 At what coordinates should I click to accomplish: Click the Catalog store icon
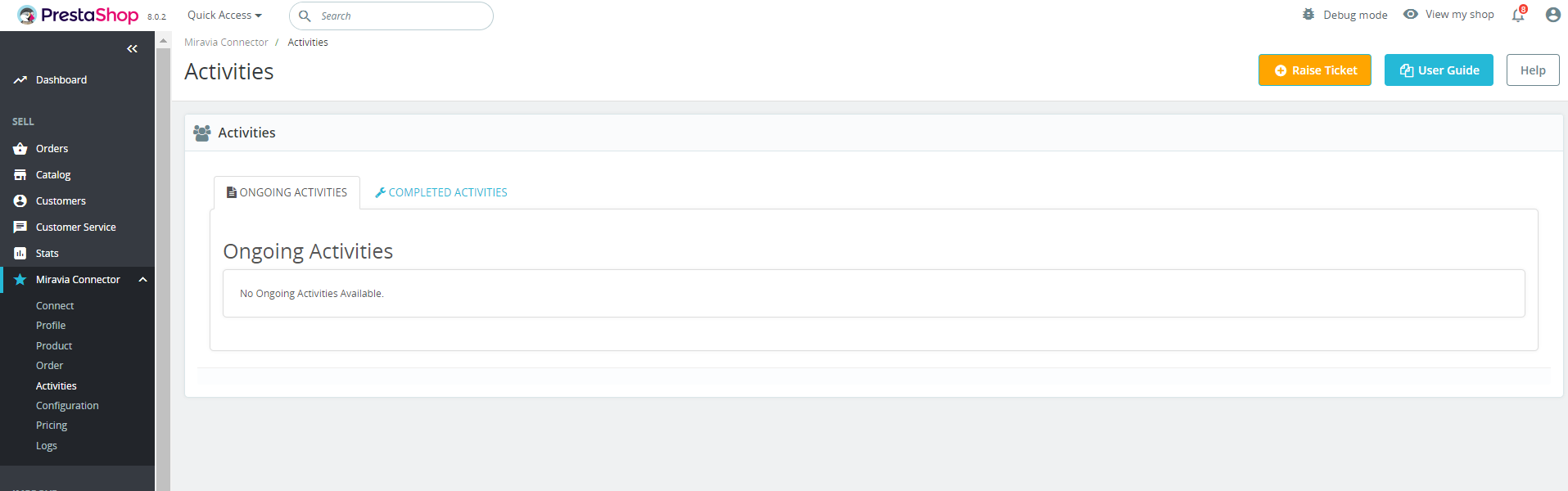(x=20, y=175)
